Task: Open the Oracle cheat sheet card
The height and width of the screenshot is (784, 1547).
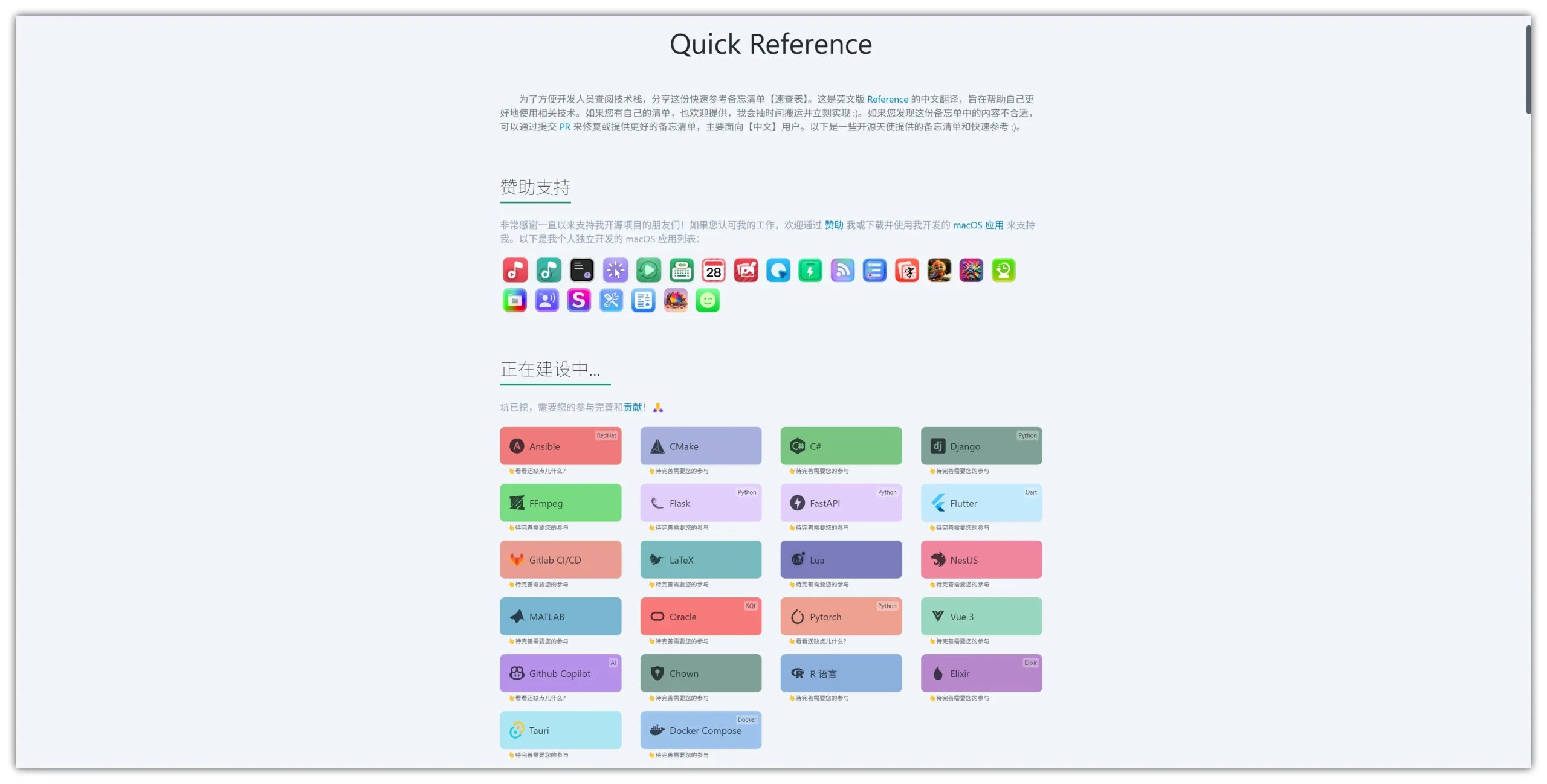Action: 700,616
